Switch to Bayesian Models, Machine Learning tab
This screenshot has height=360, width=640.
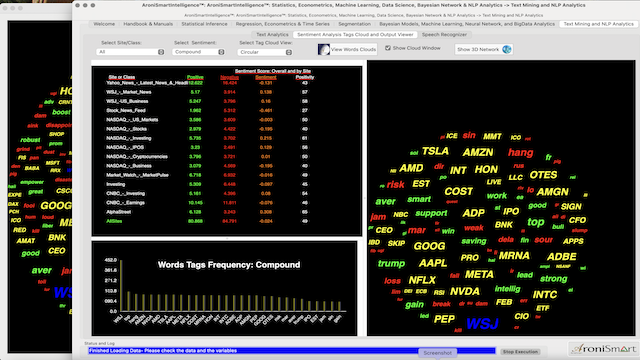pyautogui.click(x=467, y=24)
